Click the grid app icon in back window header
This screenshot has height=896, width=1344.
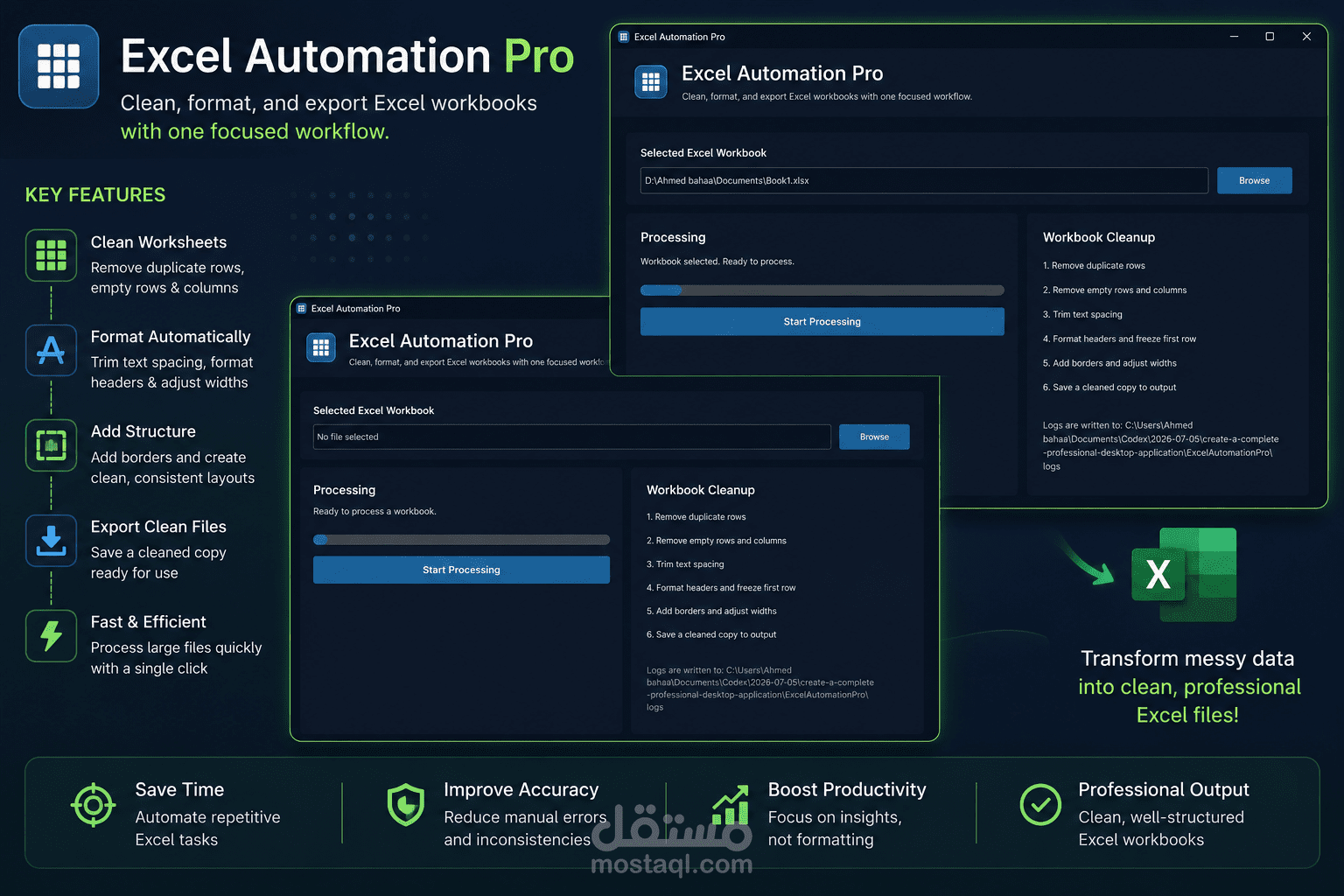[651, 82]
